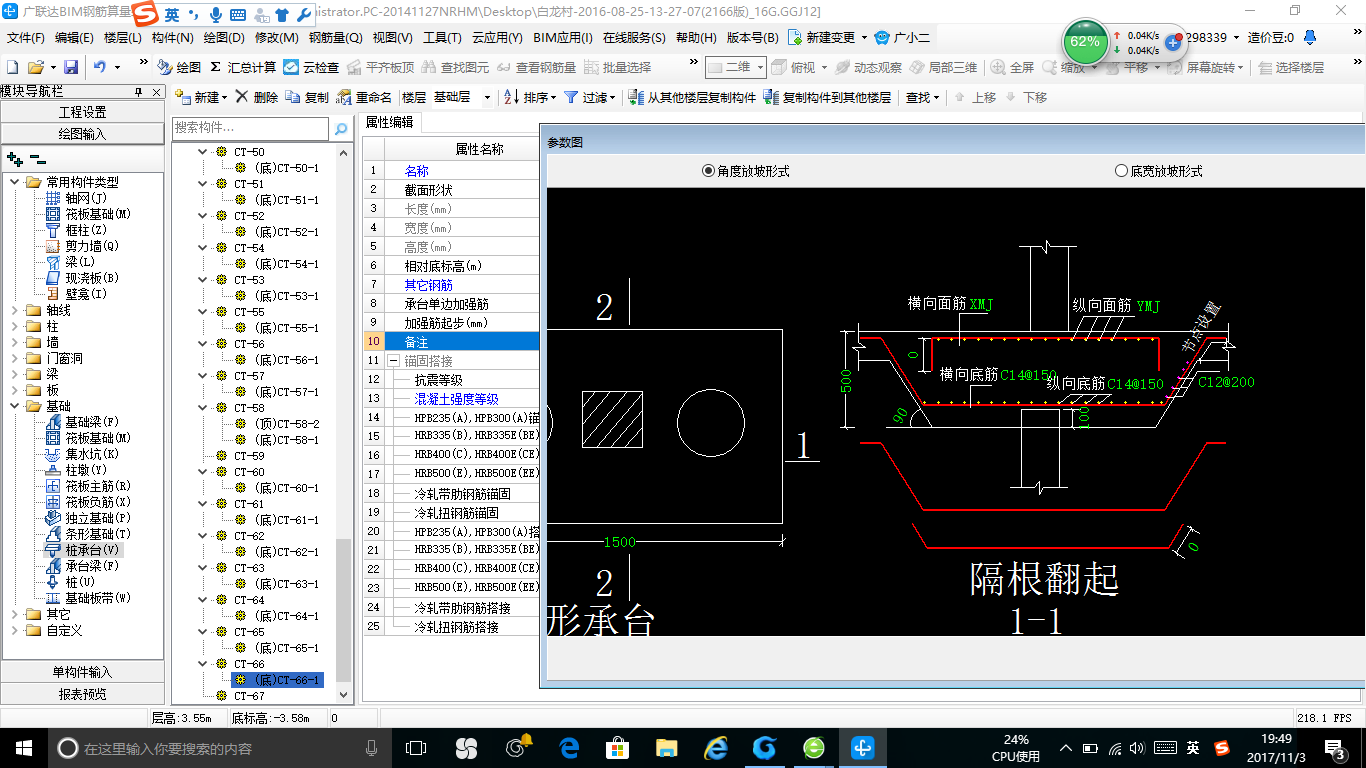Open the BIM应用(I) menu
The height and width of the screenshot is (768, 1366).
click(563, 38)
